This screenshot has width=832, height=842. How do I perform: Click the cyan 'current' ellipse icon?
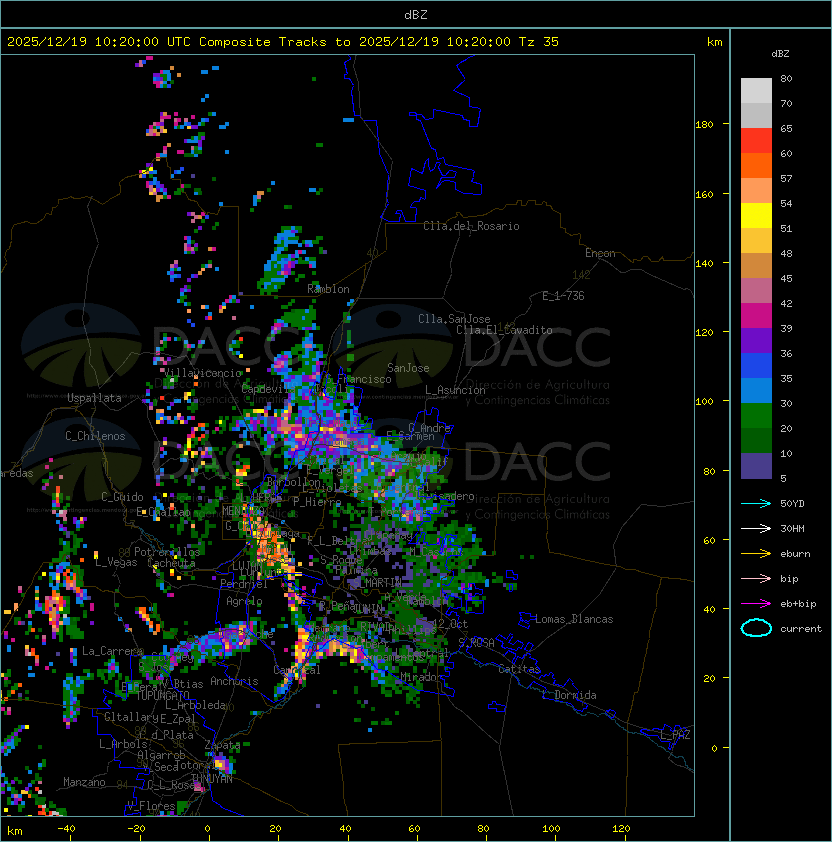click(756, 628)
